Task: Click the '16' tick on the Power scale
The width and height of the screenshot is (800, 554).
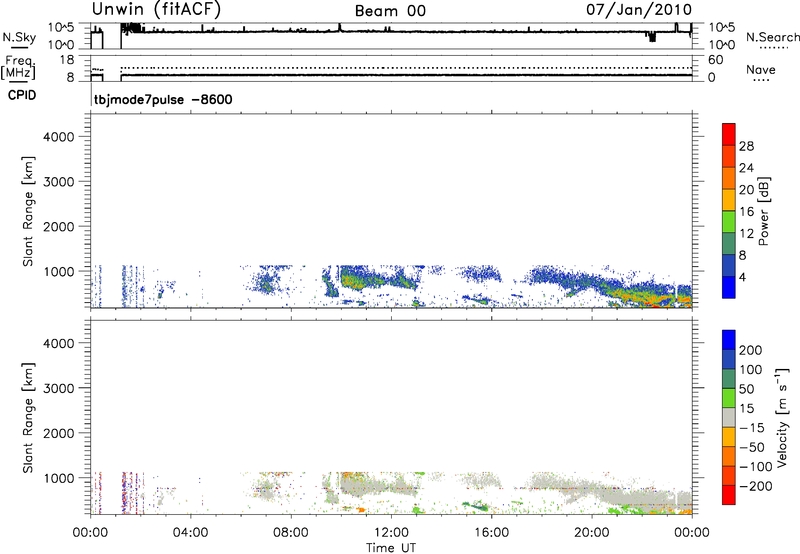Action: [x=746, y=212]
